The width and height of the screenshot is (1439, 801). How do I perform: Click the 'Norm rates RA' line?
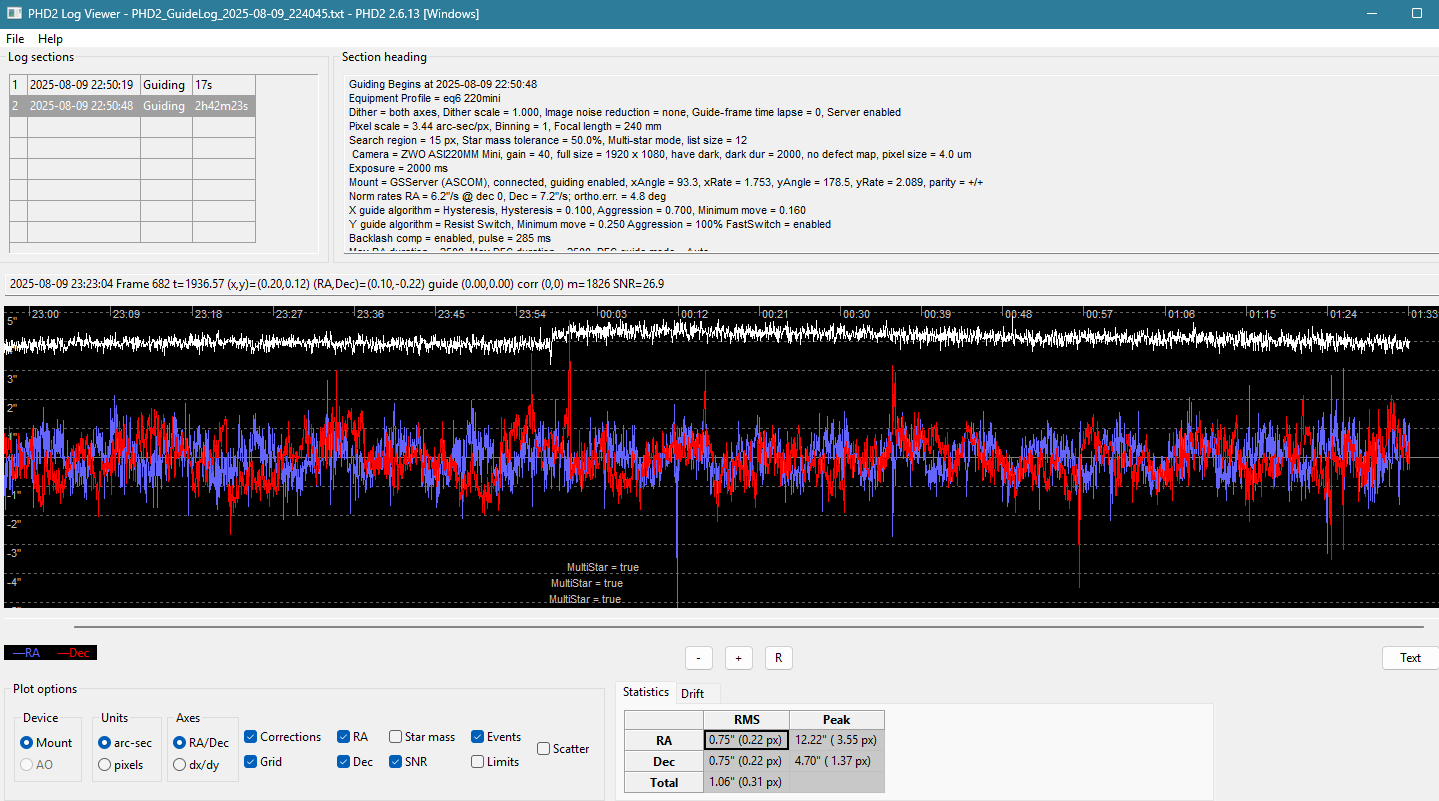507,197
